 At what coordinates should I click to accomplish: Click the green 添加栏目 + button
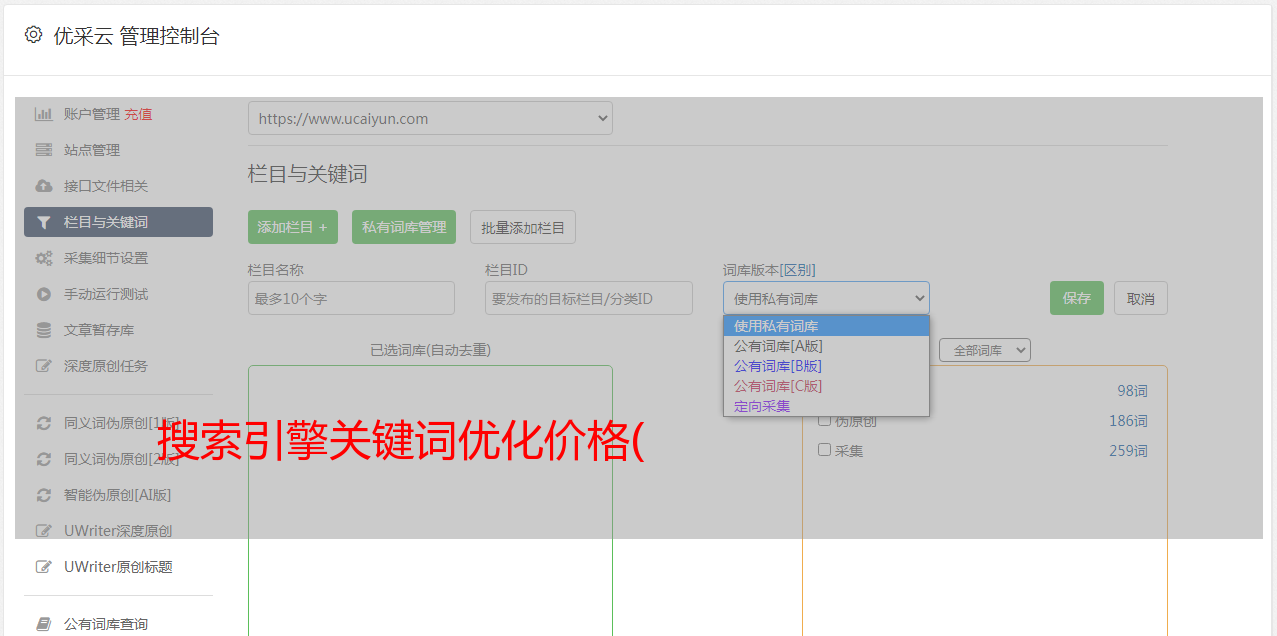292,227
